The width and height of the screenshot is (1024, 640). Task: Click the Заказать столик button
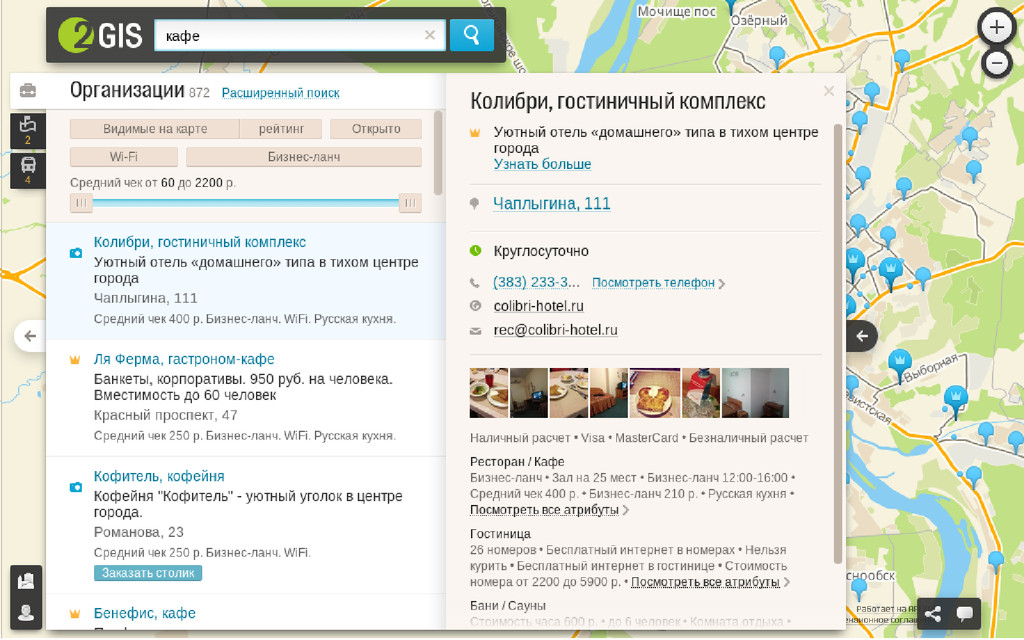point(148,573)
